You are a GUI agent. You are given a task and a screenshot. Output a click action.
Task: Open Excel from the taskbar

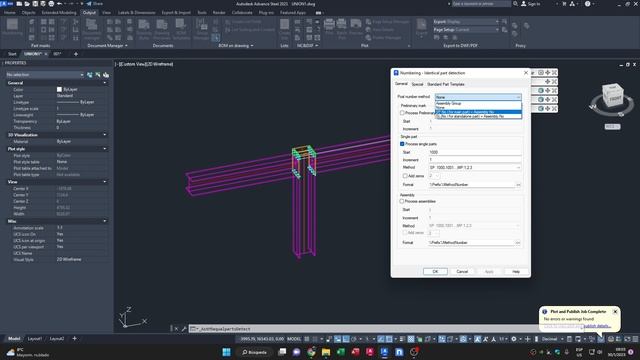click(341, 352)
